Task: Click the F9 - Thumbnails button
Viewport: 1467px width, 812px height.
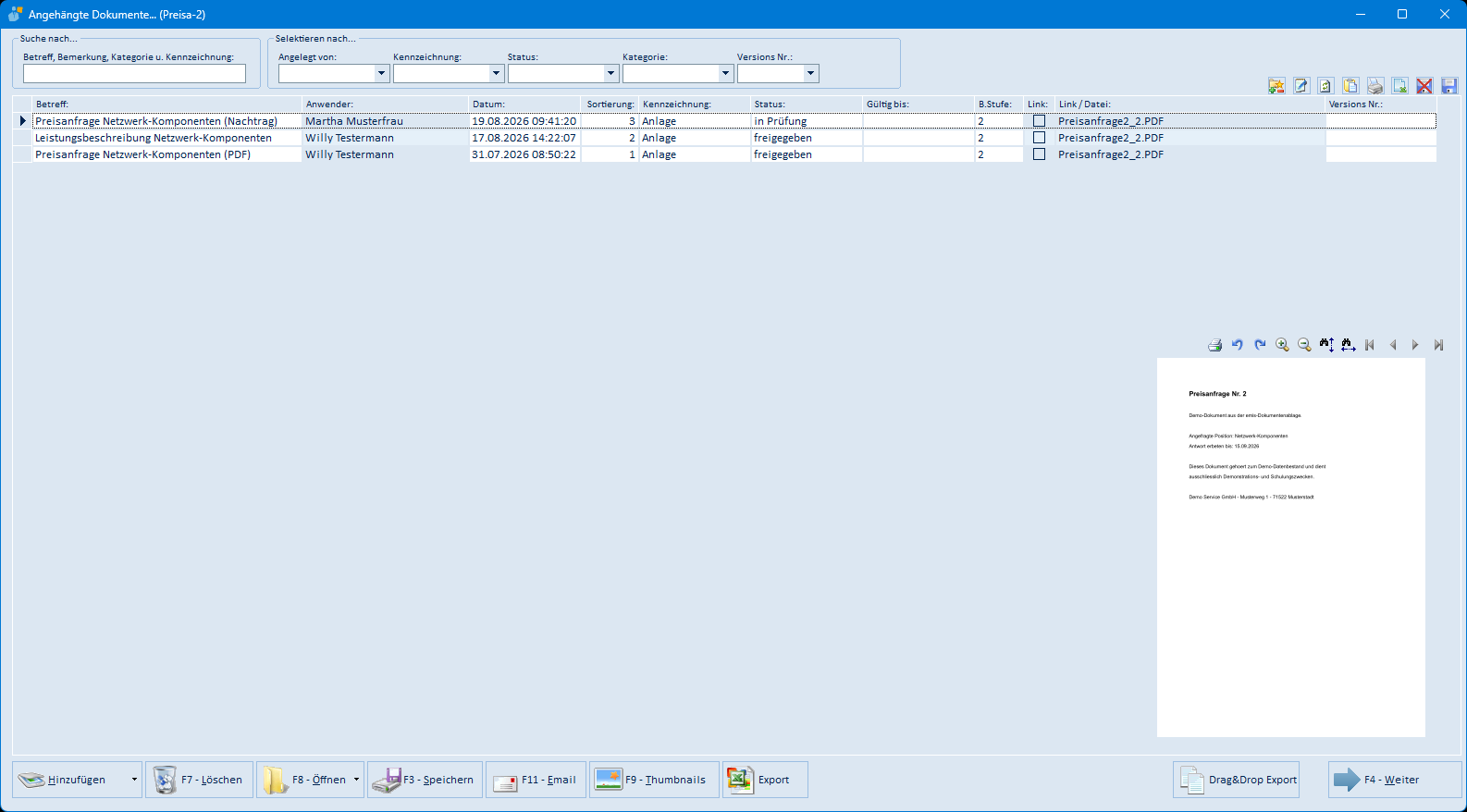Action: tap(654, 780)
